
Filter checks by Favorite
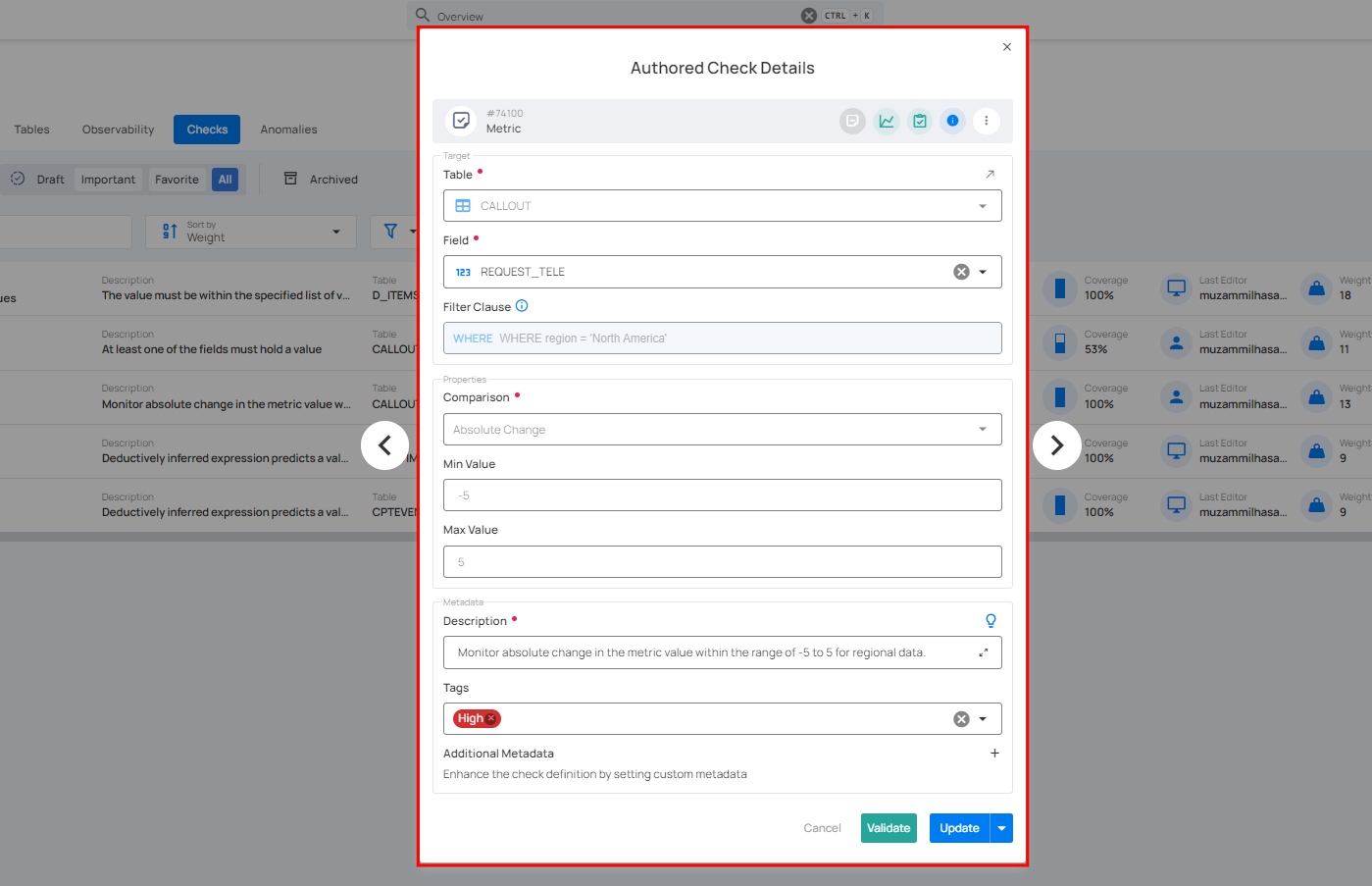pos(177,180)
